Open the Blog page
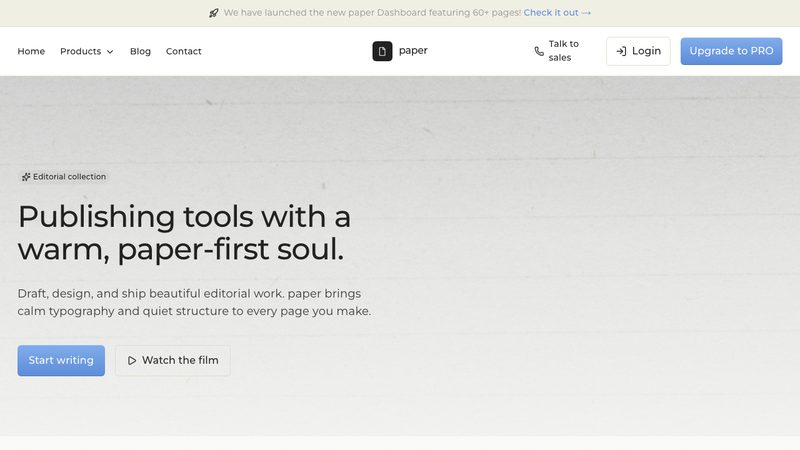This screenshot has width=800, height=450. tap(140, 52)
